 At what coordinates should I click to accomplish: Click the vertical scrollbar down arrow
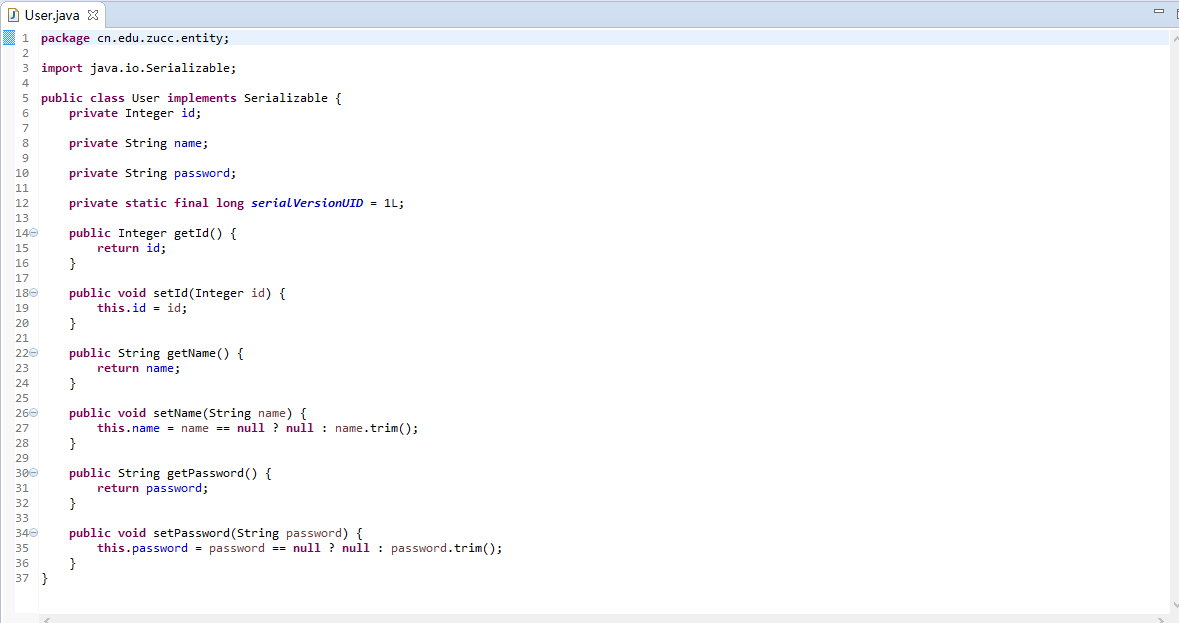coord(1175,605)
